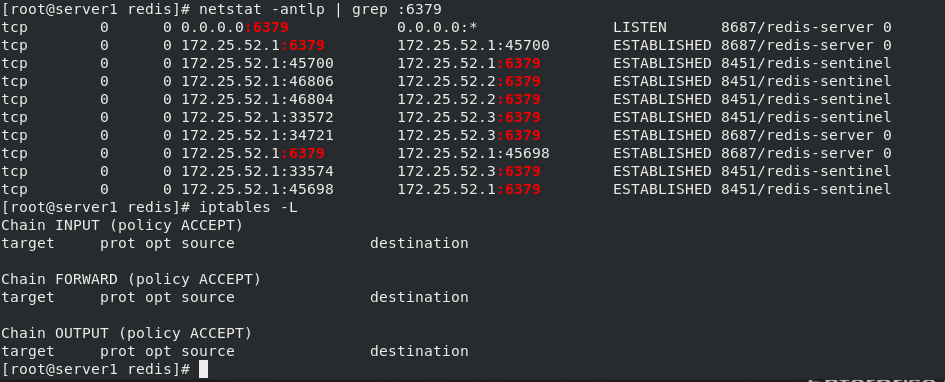This screenshot has width=945, height=382.
Task: Click foreign address 0.0.0.0:*
Action: (438, 27)
